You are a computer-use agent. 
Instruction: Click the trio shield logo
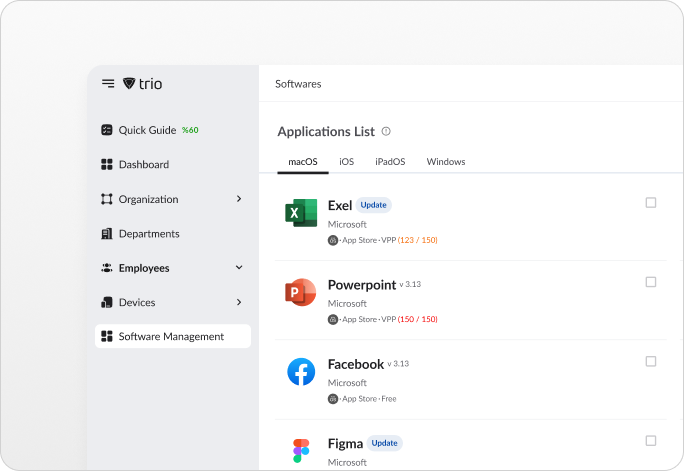click(129, 83)
